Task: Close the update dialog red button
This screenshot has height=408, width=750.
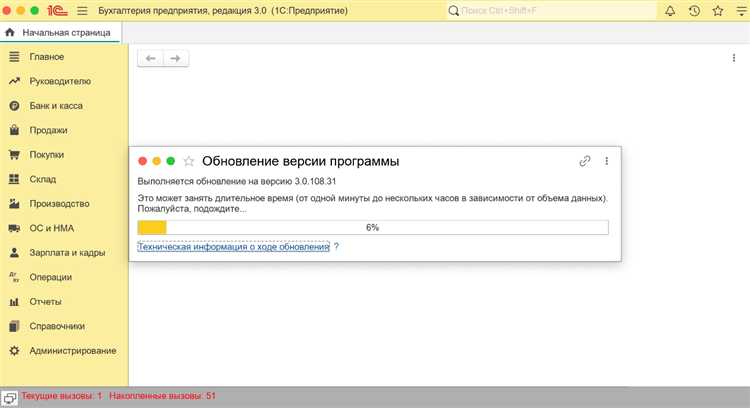Action: [x=143, y=161]
